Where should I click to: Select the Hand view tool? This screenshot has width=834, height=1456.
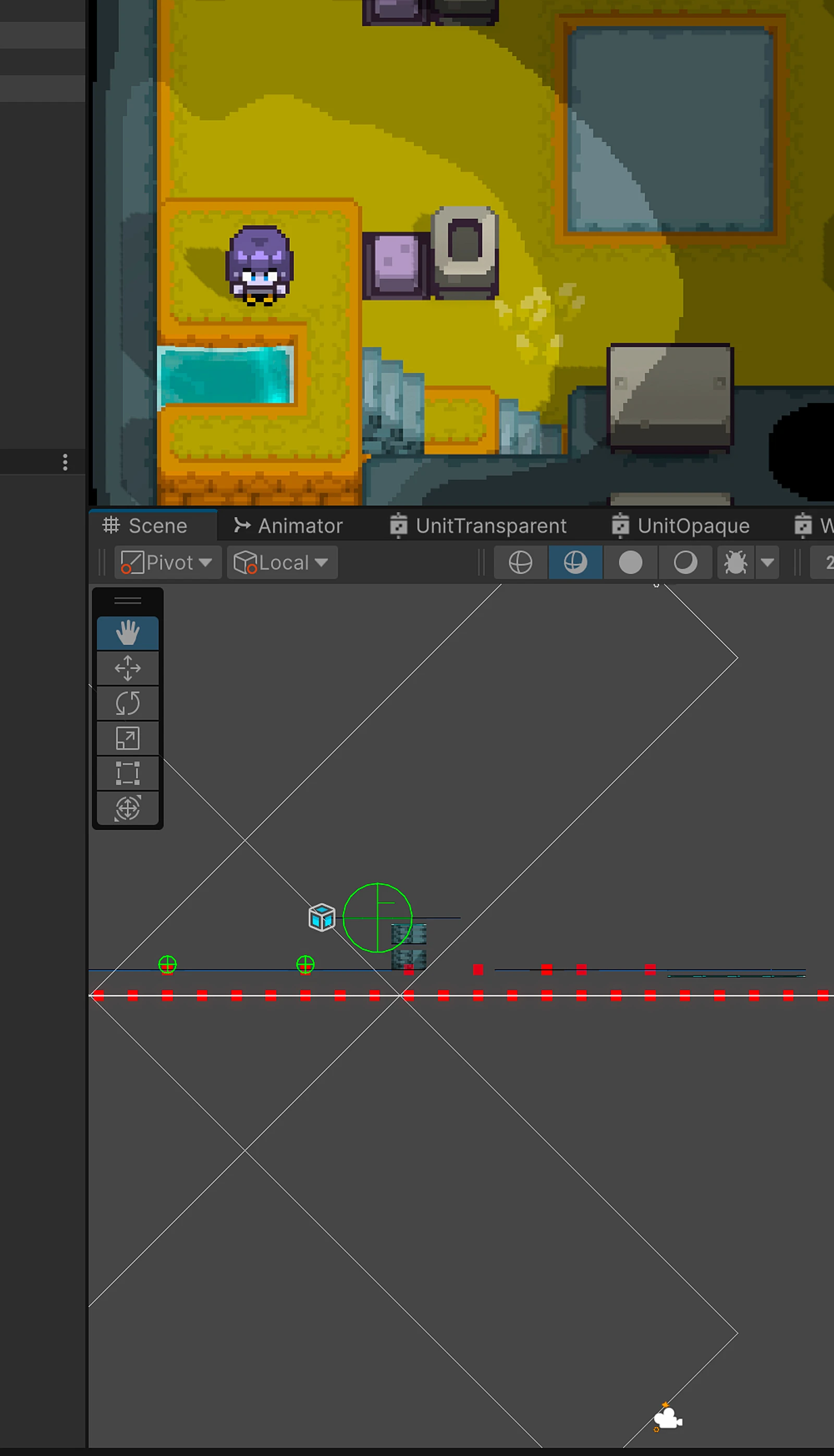pyautogui.click(x=127, y=633)
